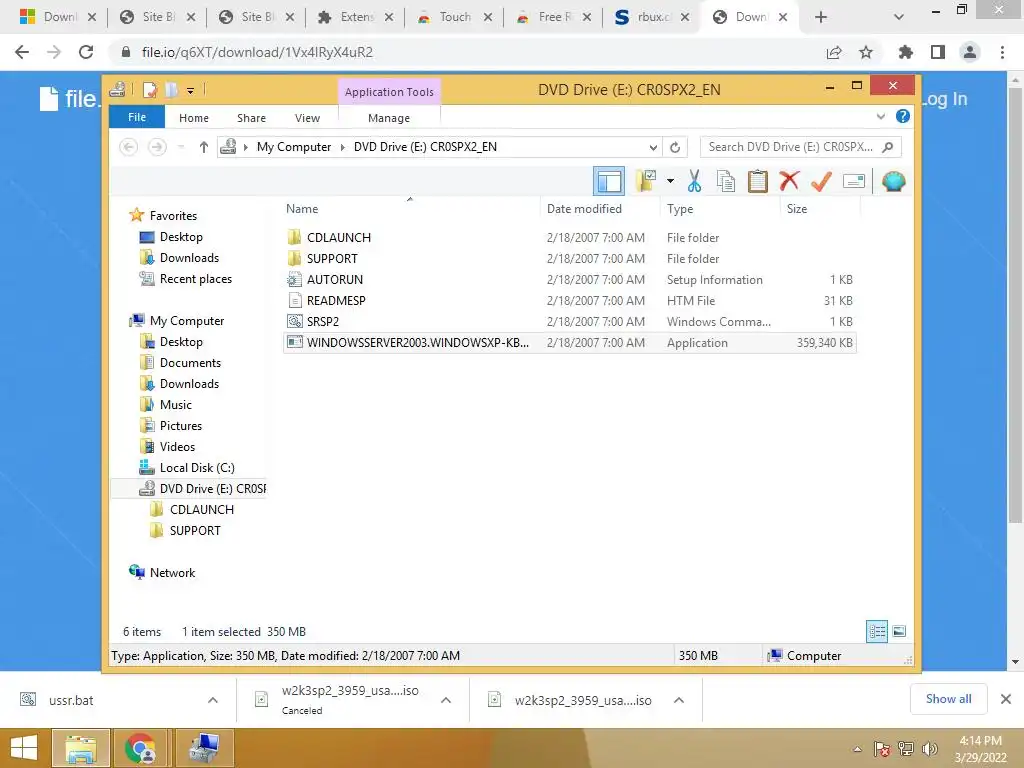This screenshot has width=1024, height=768.
Task: Click the blue shell icon in toolbar
Action: coord(893,181)
